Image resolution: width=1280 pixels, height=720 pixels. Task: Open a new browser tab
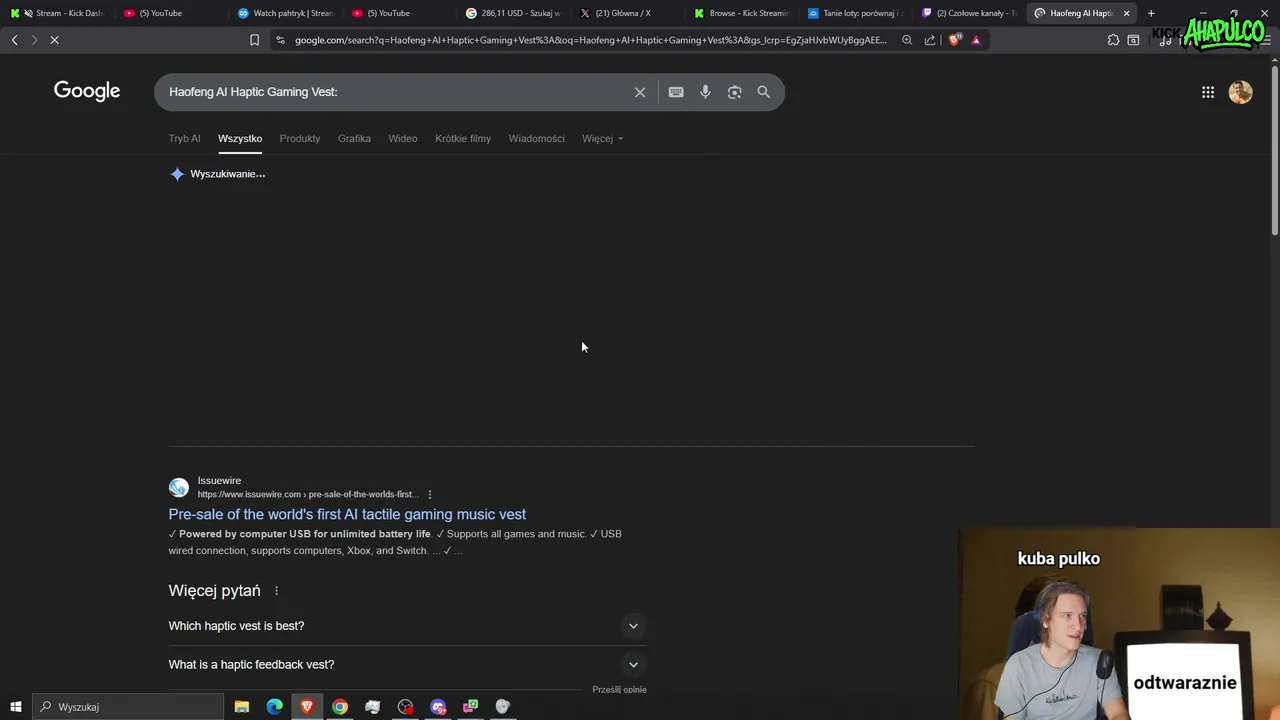1151,13
